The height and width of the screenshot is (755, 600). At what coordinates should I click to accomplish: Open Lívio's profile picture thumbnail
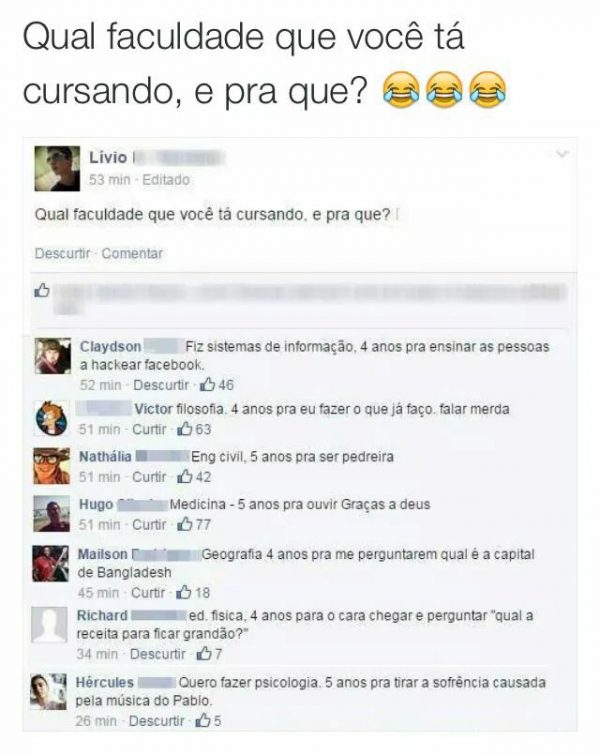point(57,169)
